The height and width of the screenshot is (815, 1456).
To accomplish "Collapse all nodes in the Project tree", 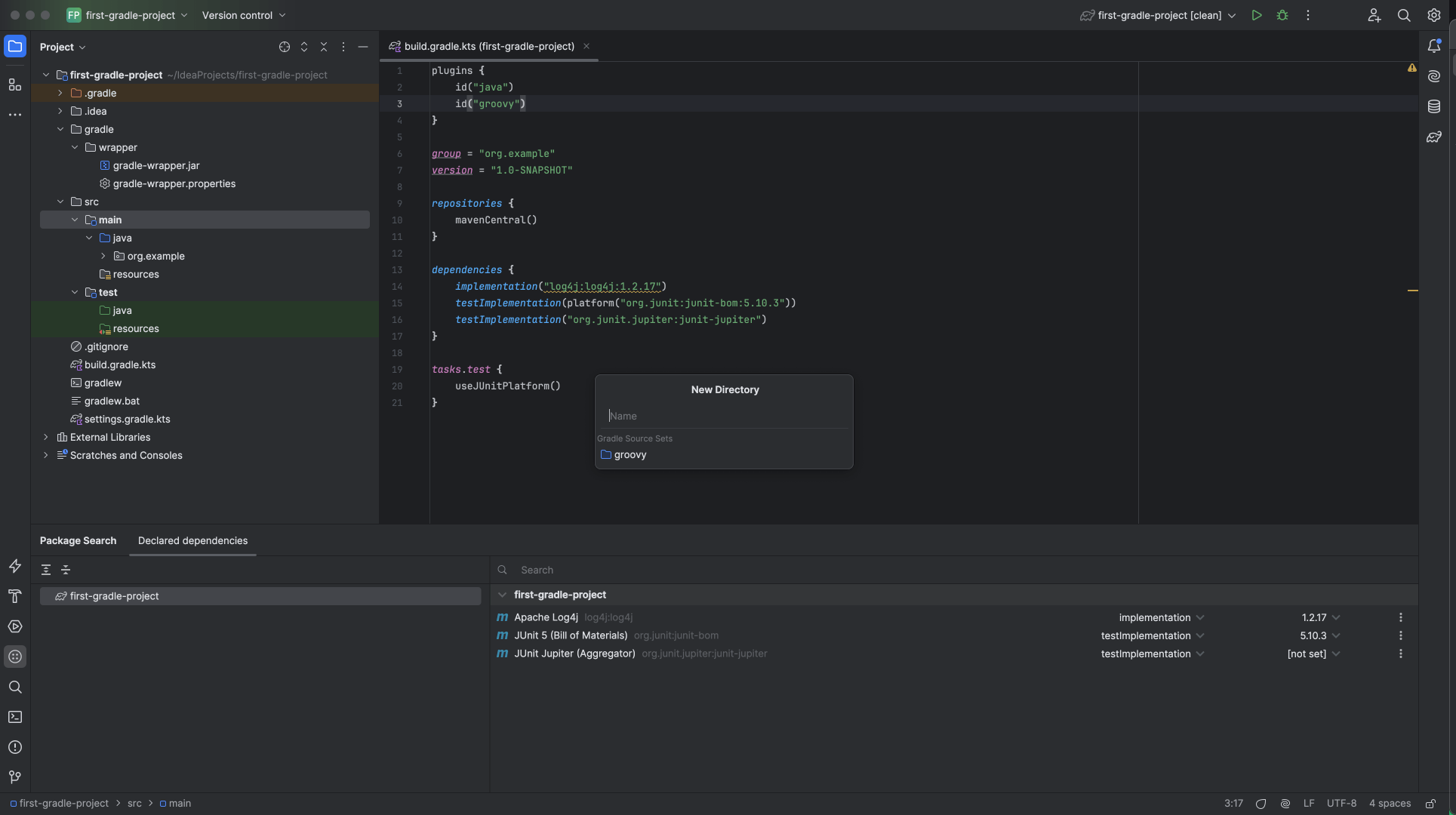I will tap(324, 47).
